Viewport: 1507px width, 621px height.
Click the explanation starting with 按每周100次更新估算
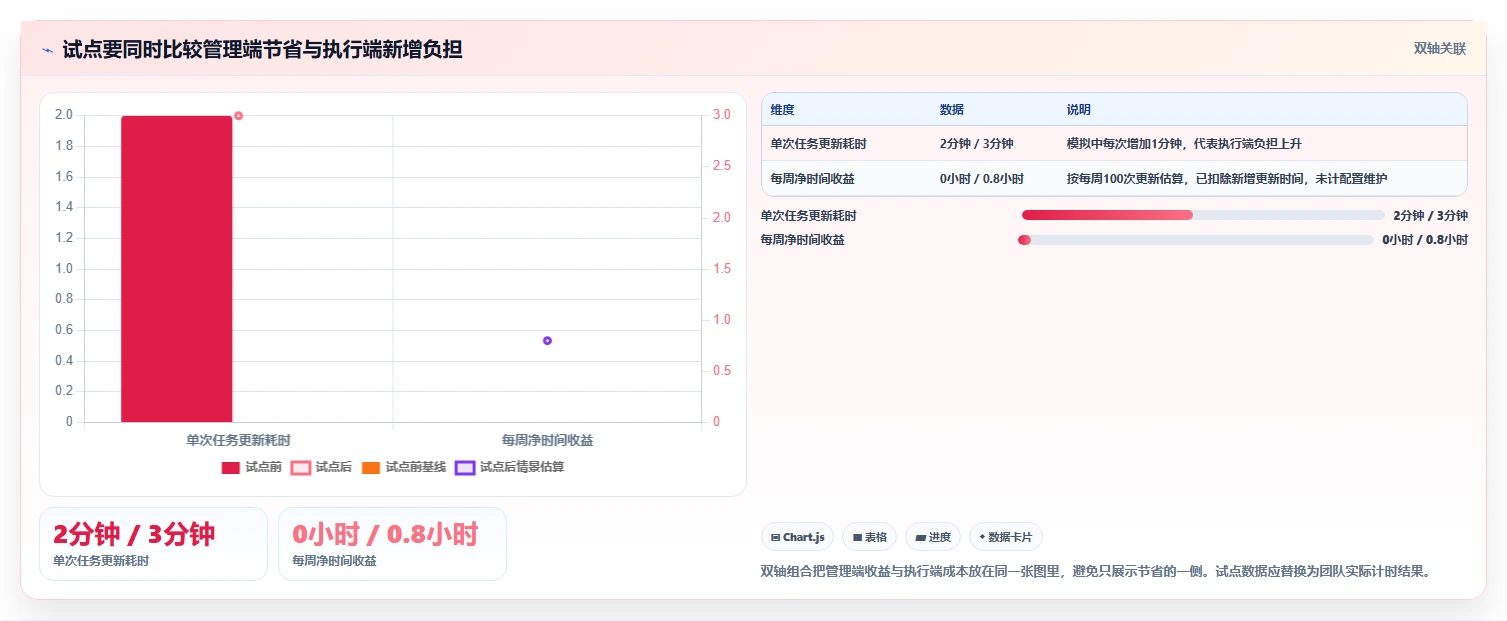pyautogui.click(x=1227, y=179)
